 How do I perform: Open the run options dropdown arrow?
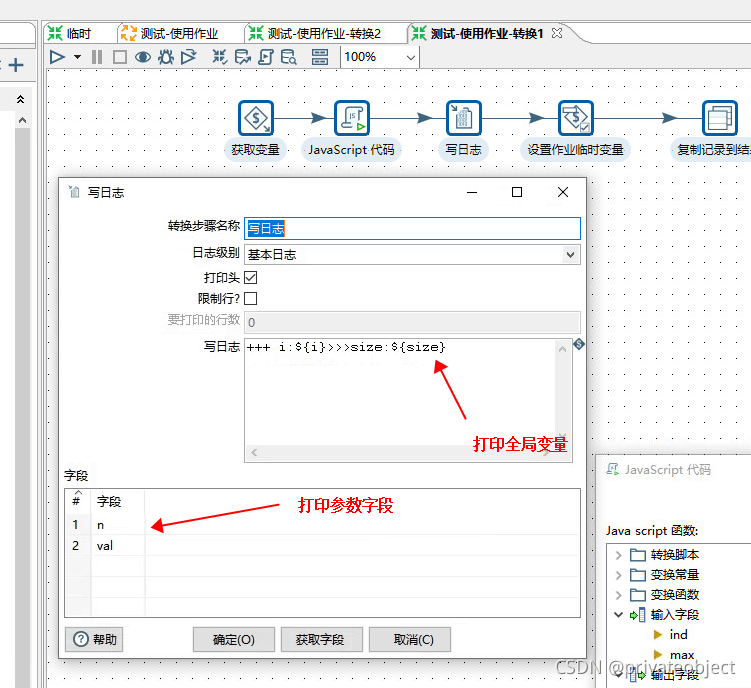click(x=77, y=57)
